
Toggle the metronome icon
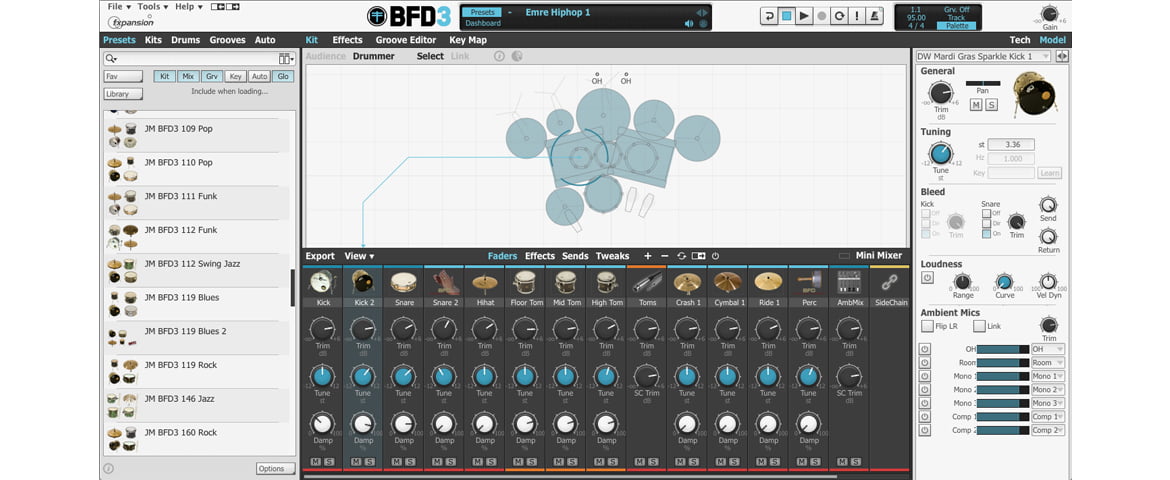(874, 16)
